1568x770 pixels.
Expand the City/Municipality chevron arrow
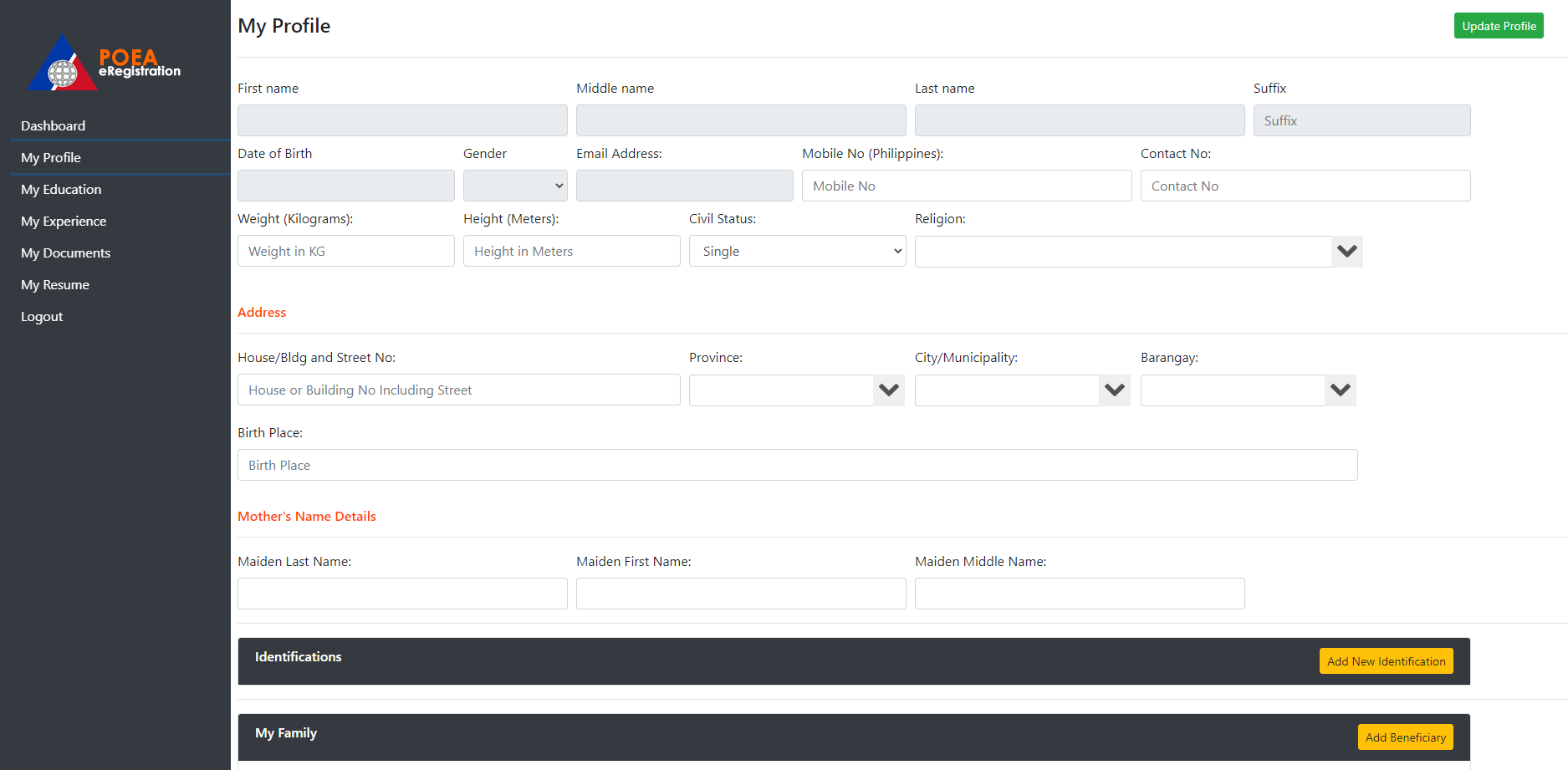pyautogui.click(x=1115, y=390)
